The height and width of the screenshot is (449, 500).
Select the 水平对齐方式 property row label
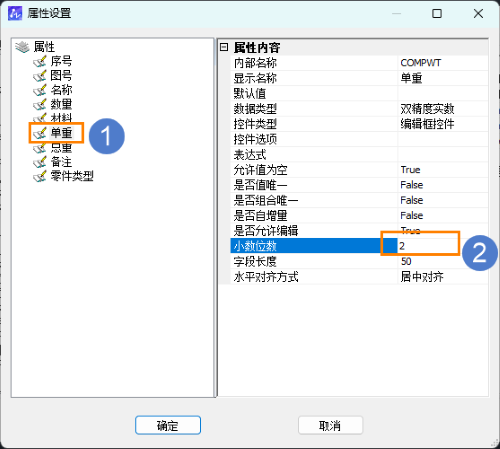click(266, 277)
